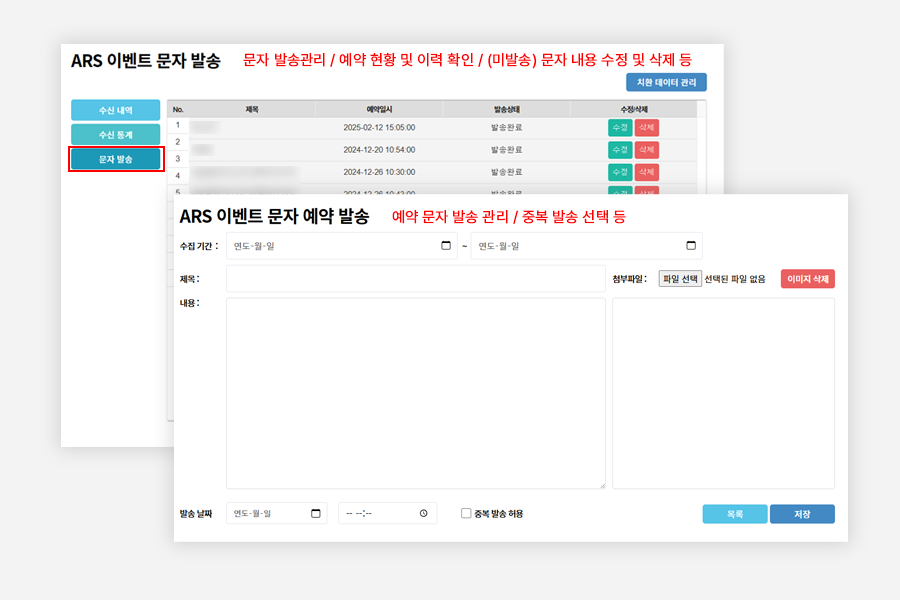The width and height of the screenshot is (900, 600).
Task: Save the message with 저장 button
Action: (x=801, y=514)
